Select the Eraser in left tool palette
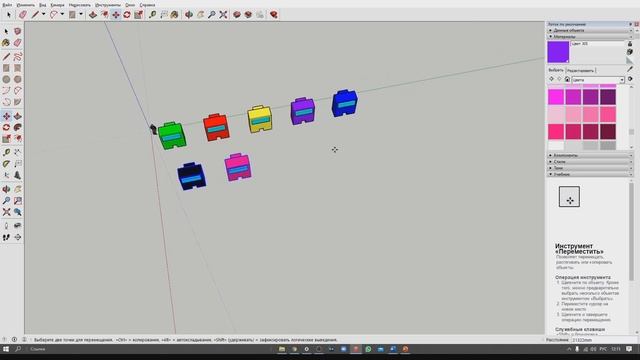Screen dimensions: 640x360 (18, 42)
